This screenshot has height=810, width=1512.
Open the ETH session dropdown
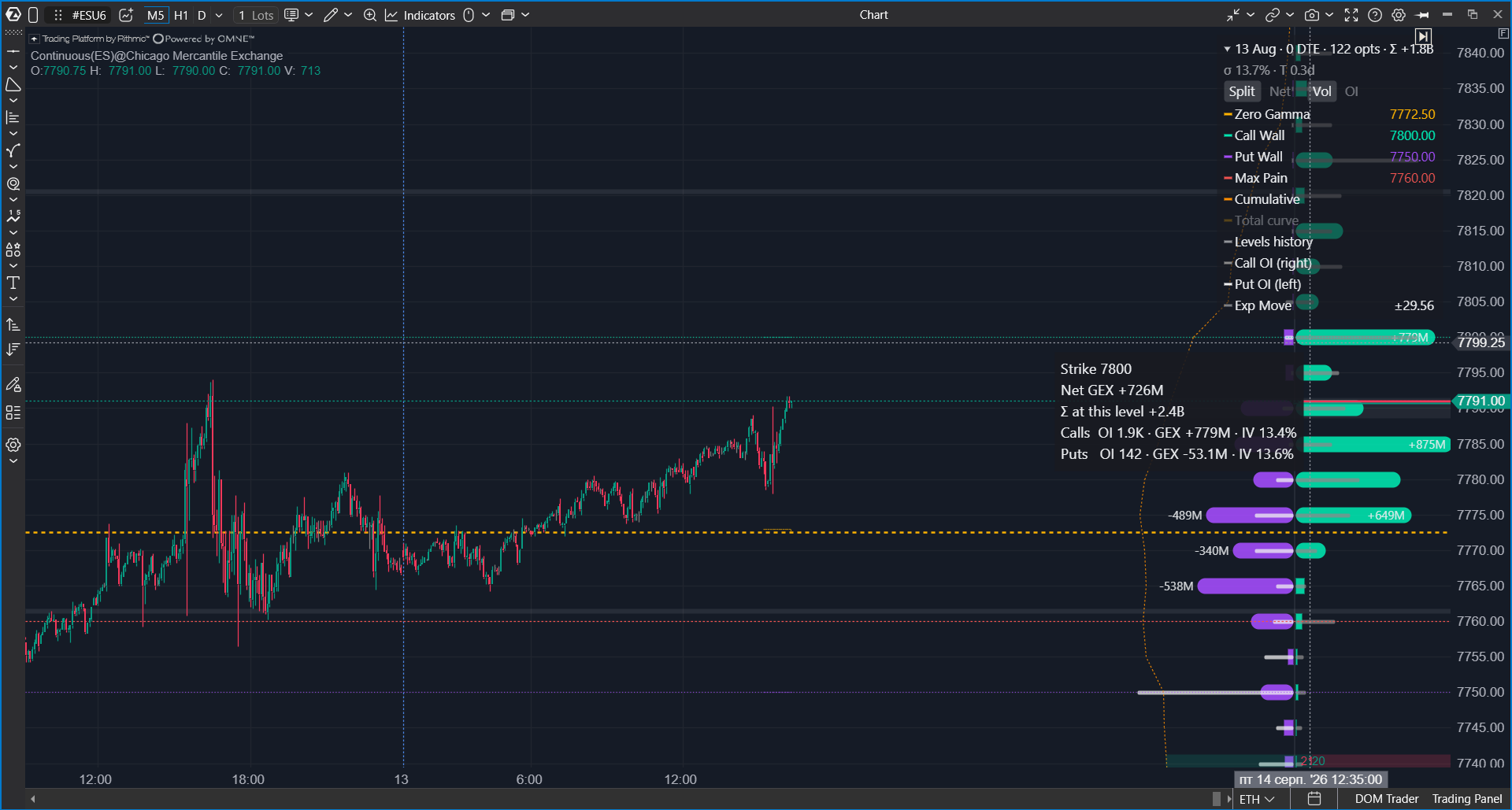pyautogui.click(x=1257, y=799)
